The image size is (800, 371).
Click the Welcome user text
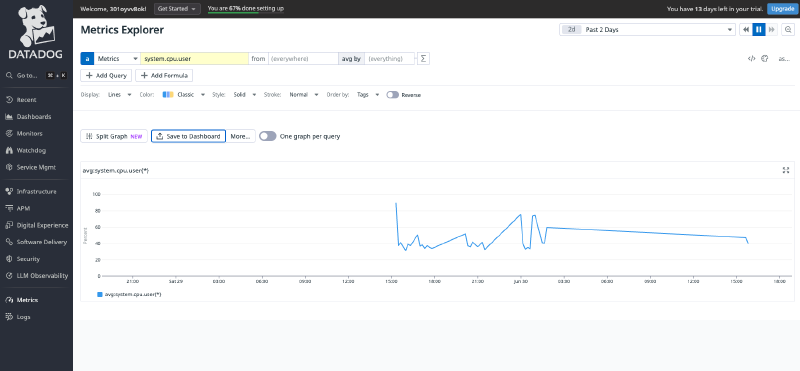(113, 9)
